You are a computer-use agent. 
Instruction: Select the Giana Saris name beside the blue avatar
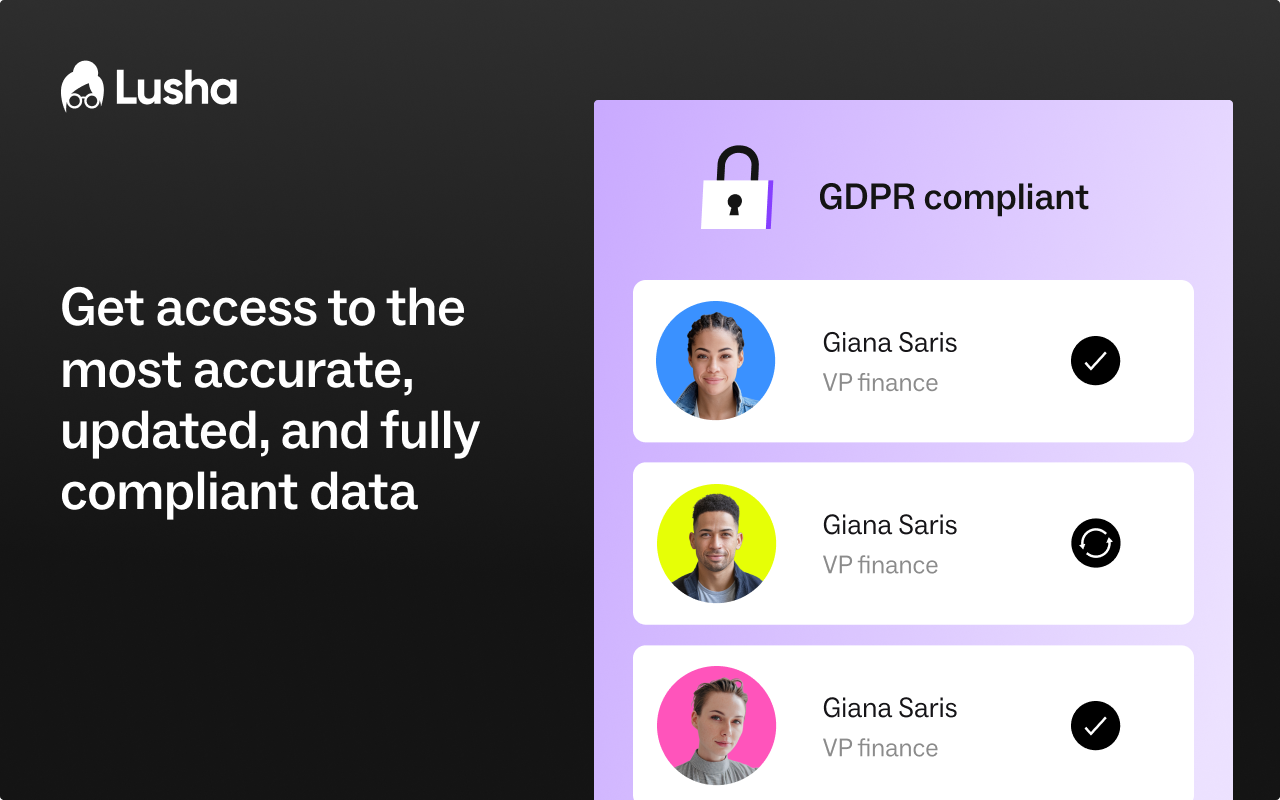tap(890, 343)
